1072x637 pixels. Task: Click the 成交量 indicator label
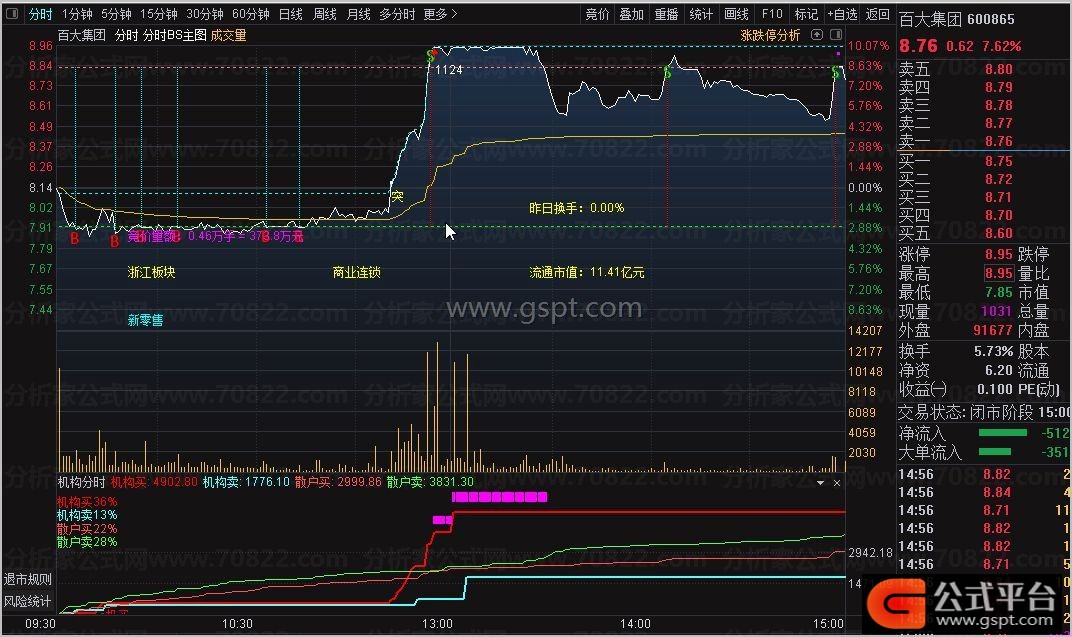(x=228, y=35)
